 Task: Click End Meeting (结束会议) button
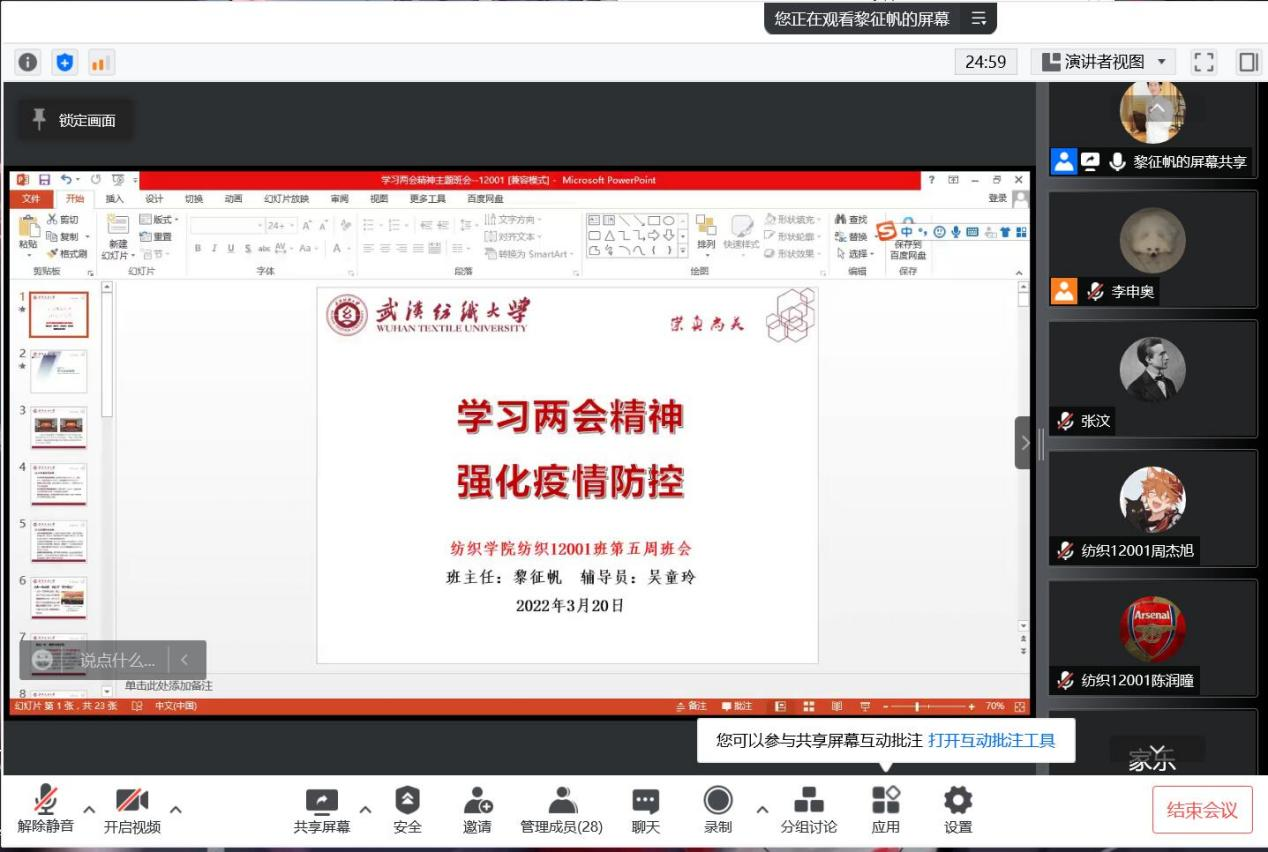point(1201,810)
